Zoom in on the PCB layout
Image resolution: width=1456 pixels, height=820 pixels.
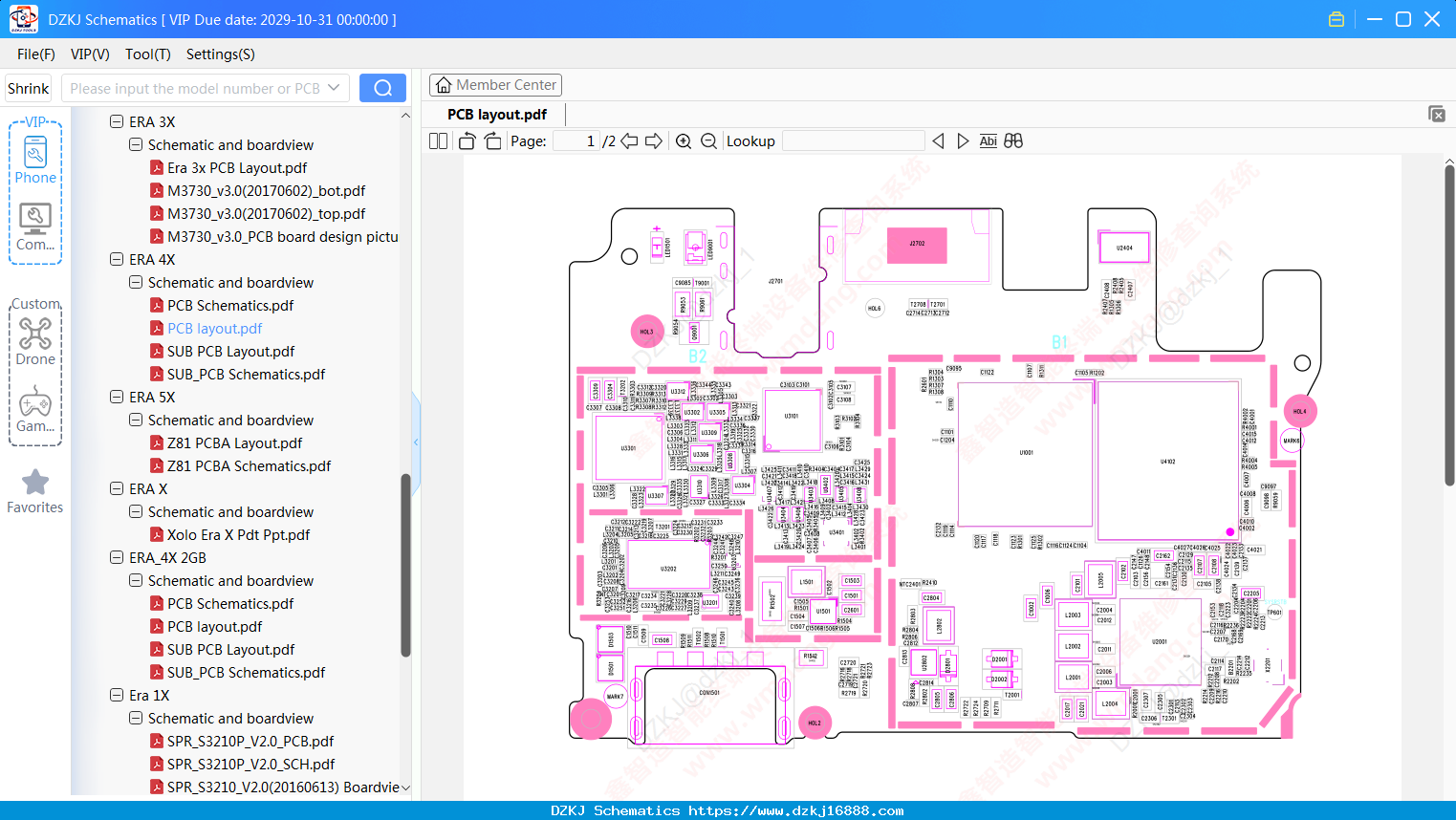pos(684,141)
